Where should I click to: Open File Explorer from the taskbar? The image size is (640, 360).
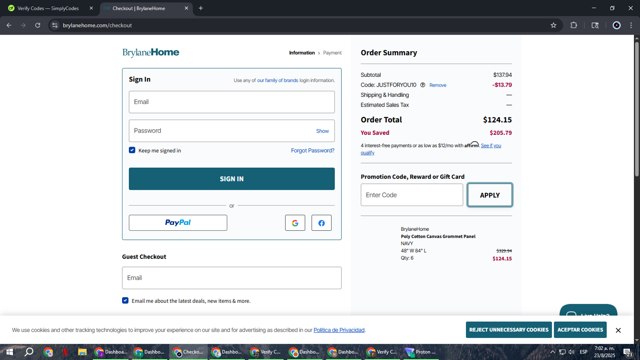pyautogui.click(x=82, y=352)
